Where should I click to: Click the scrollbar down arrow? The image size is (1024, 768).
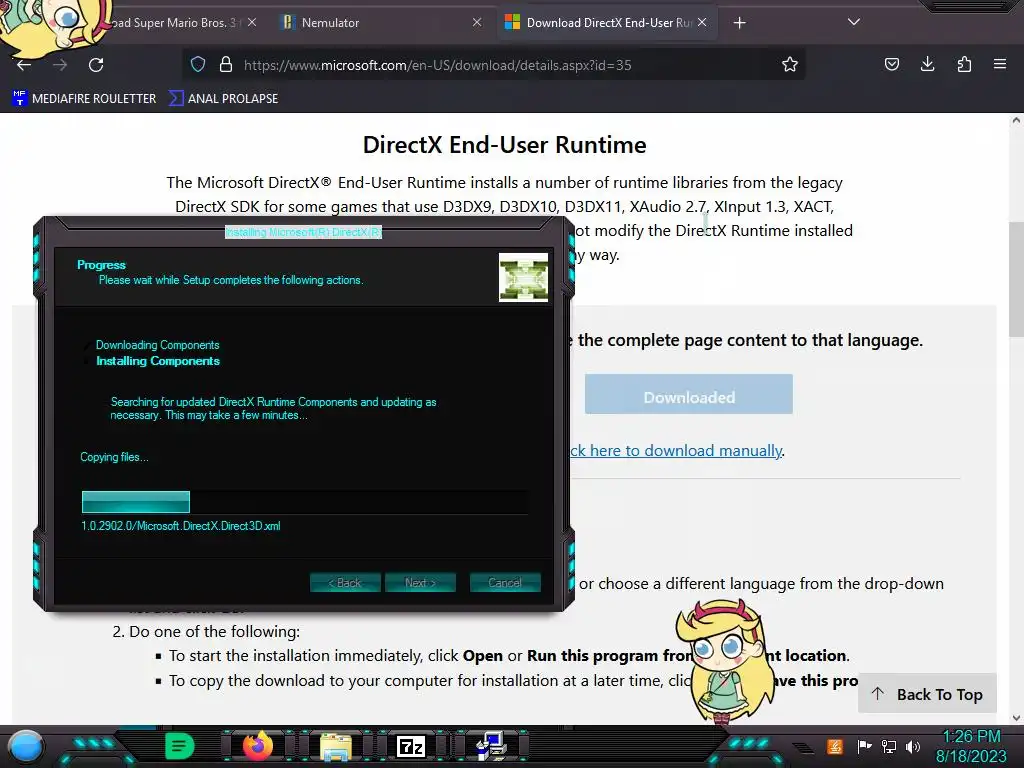point(1016,718)
